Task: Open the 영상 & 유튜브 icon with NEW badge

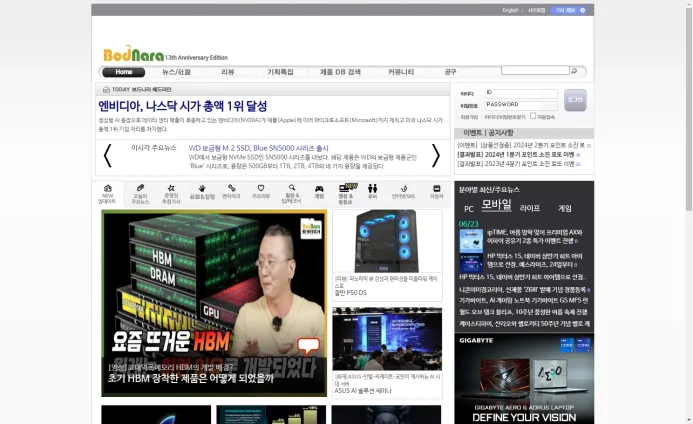Action: pos(346,194)
